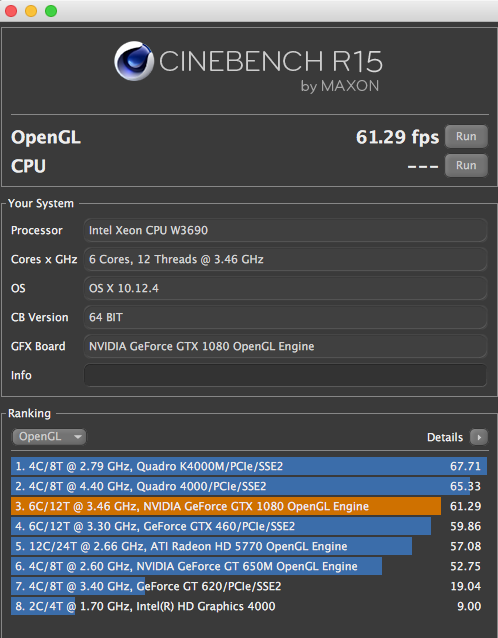The image size is (498, 638).
Task: Click the Cores x GHz value field
Action: coord(285,259)
